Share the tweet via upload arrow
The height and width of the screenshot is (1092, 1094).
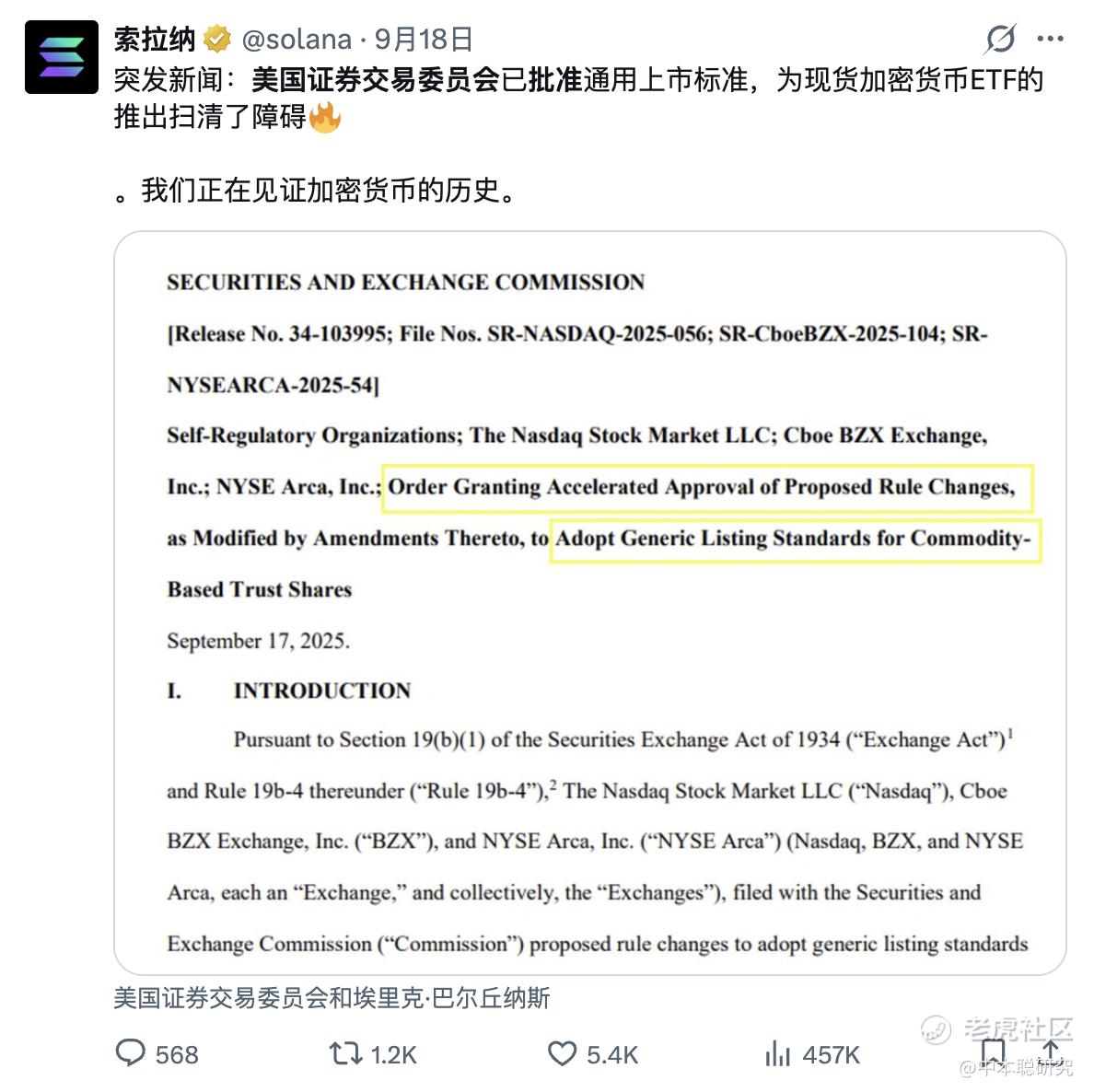click(x=1051, y=1051)
